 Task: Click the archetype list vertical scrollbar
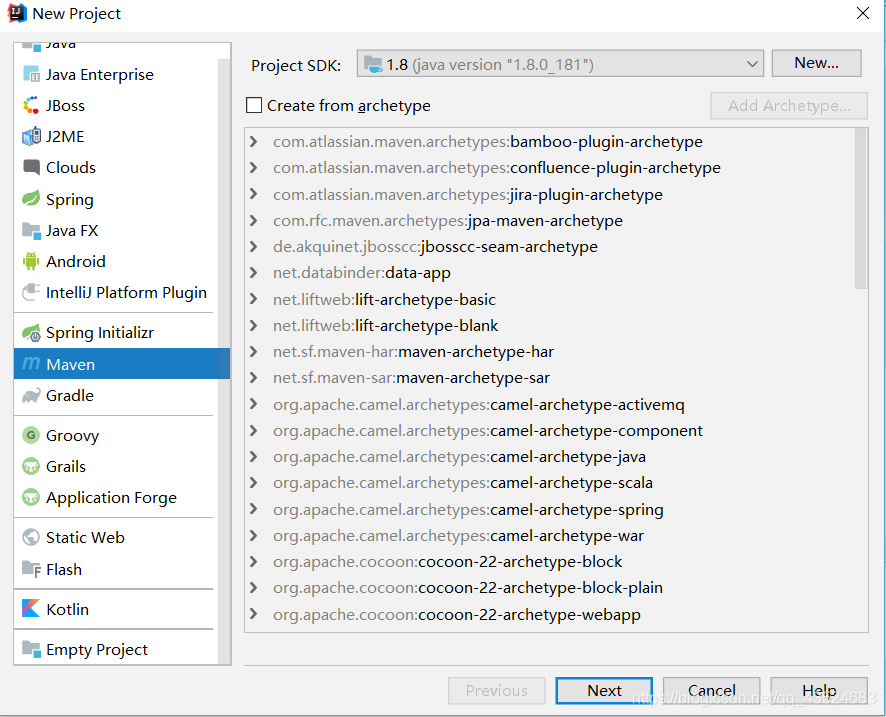[861, 209]
